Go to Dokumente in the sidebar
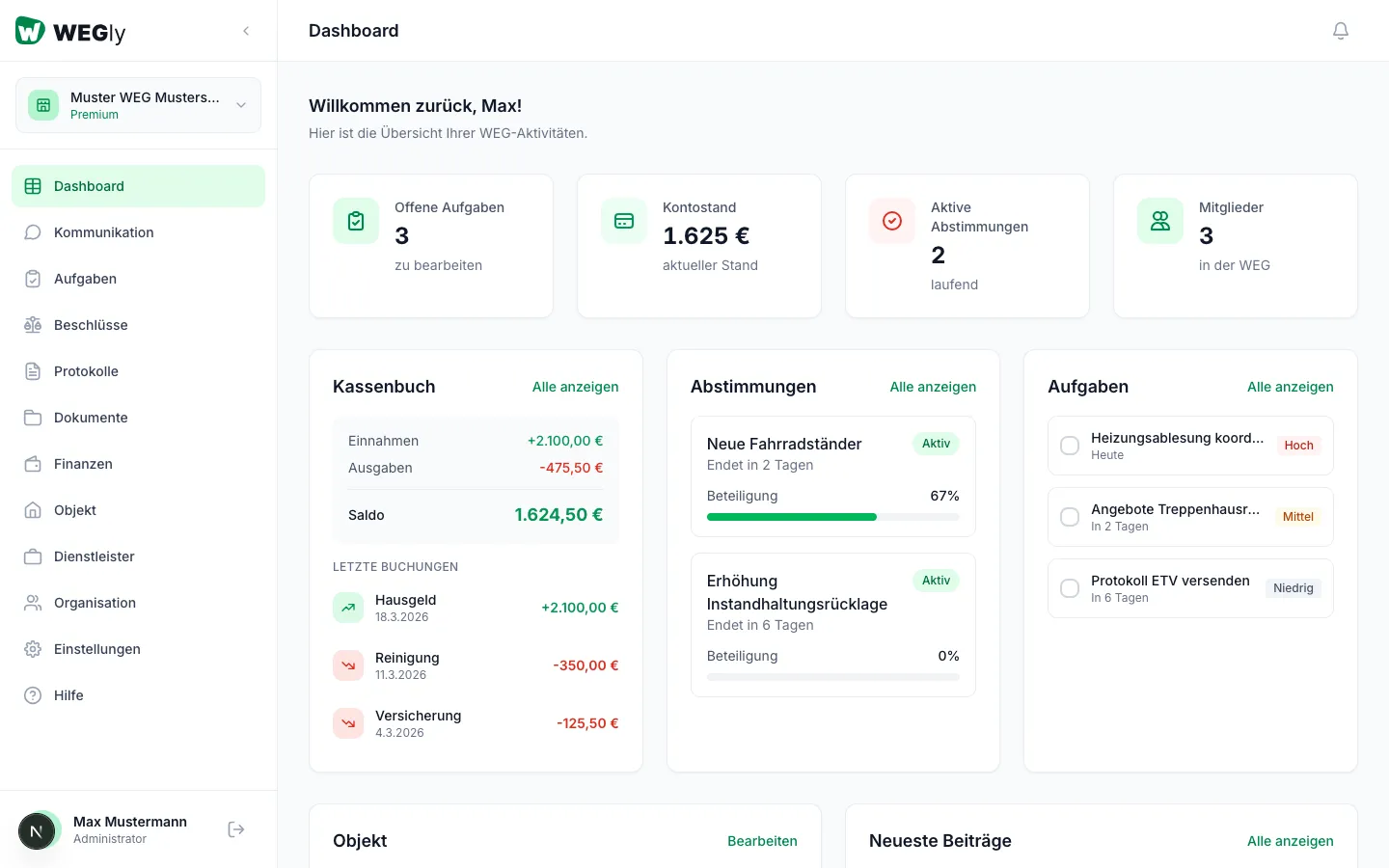Viewport: 1389px width, 868px height. (x=91, y=418)
